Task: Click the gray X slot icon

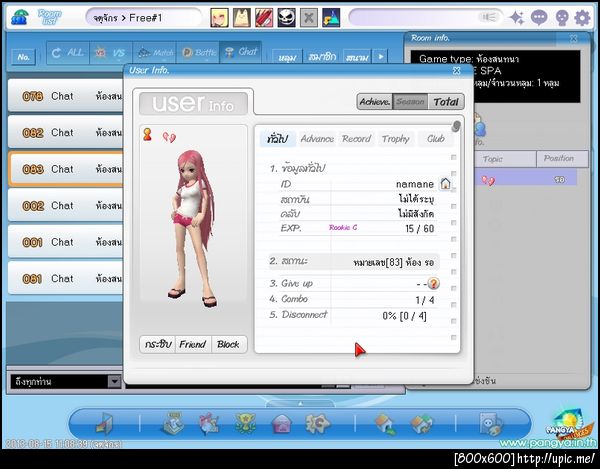Action: click(x=309, y=18)
